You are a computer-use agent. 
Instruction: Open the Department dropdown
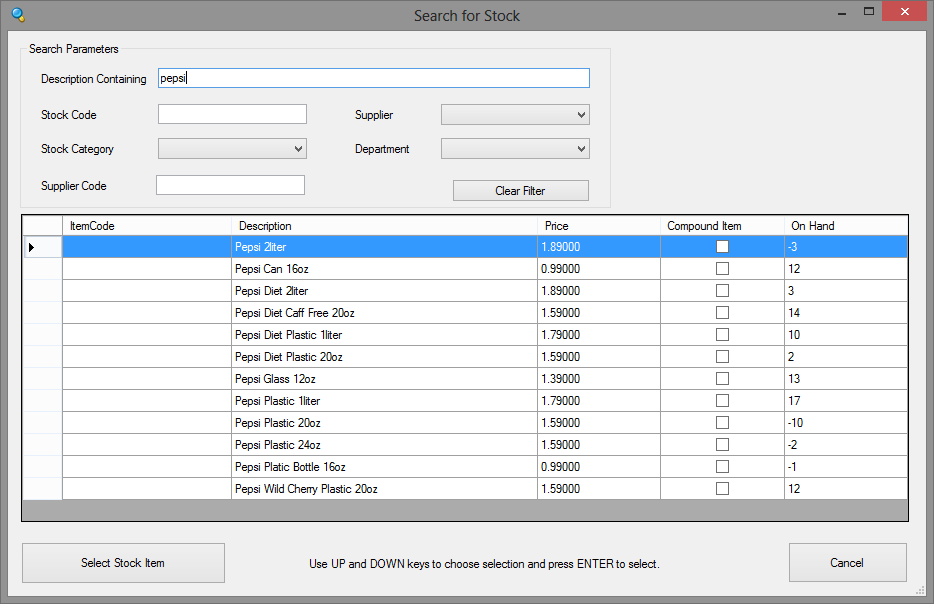515,149
